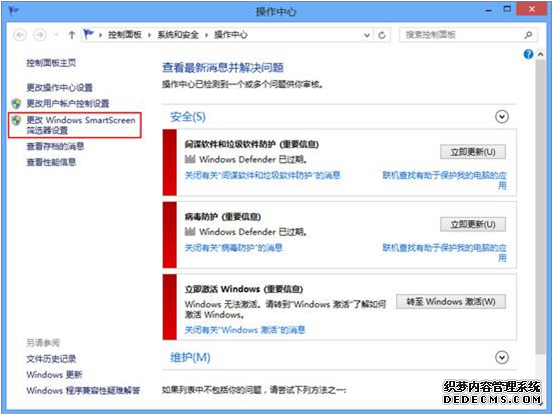The image size is (552, 414).
Task: Open 更改用户帐户控制设置
Action: pyautogui.click(x=68, y=103)
